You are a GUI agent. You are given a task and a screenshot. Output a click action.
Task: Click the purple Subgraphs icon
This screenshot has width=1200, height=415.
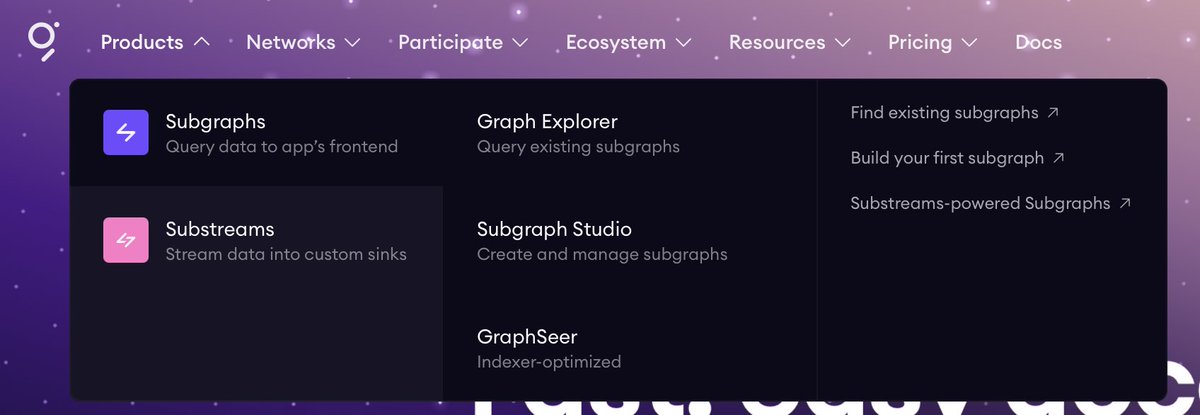(126, 133)
